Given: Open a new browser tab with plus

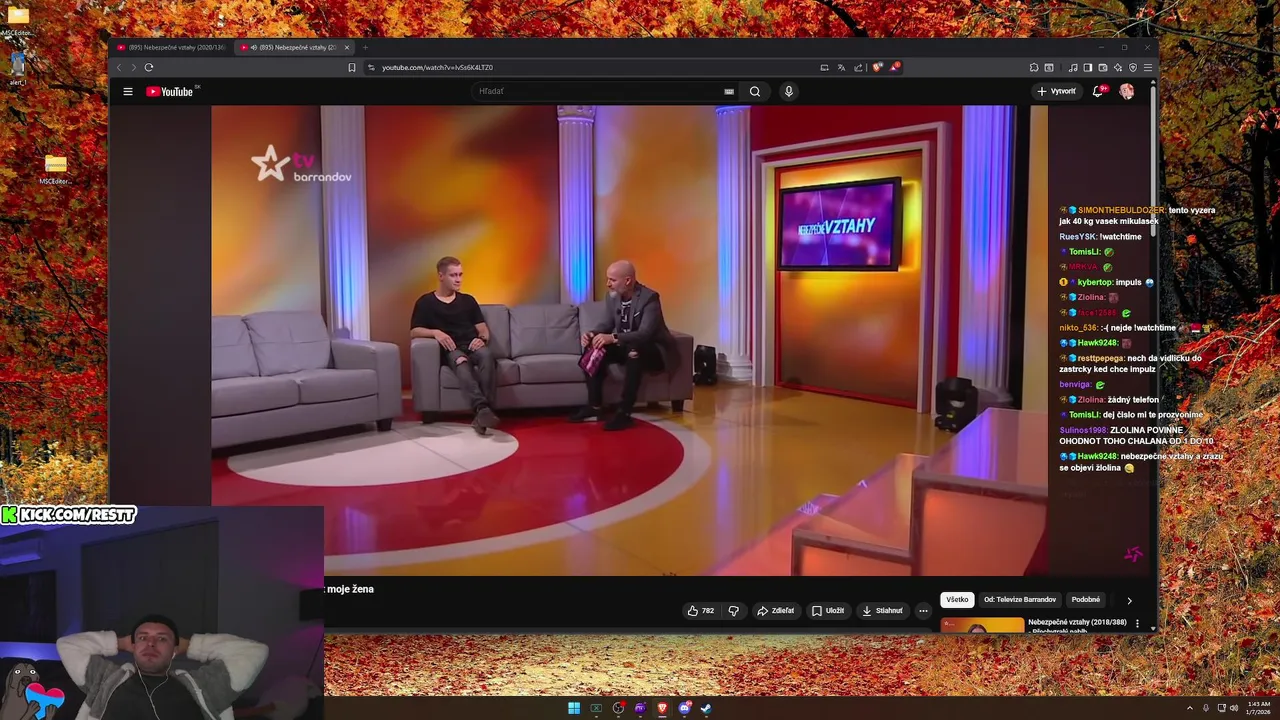Looking at the screenshot, I should point(365,47).
